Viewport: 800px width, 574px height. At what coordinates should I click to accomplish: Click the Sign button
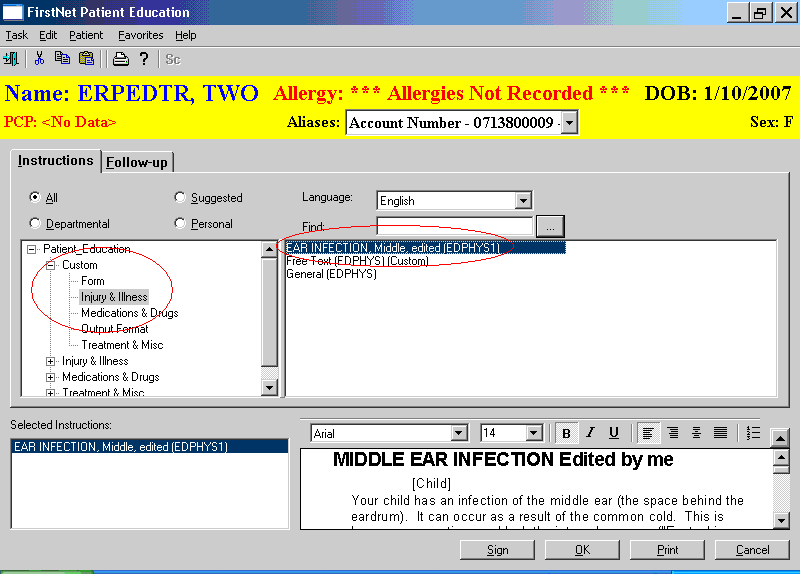point(497,550)
